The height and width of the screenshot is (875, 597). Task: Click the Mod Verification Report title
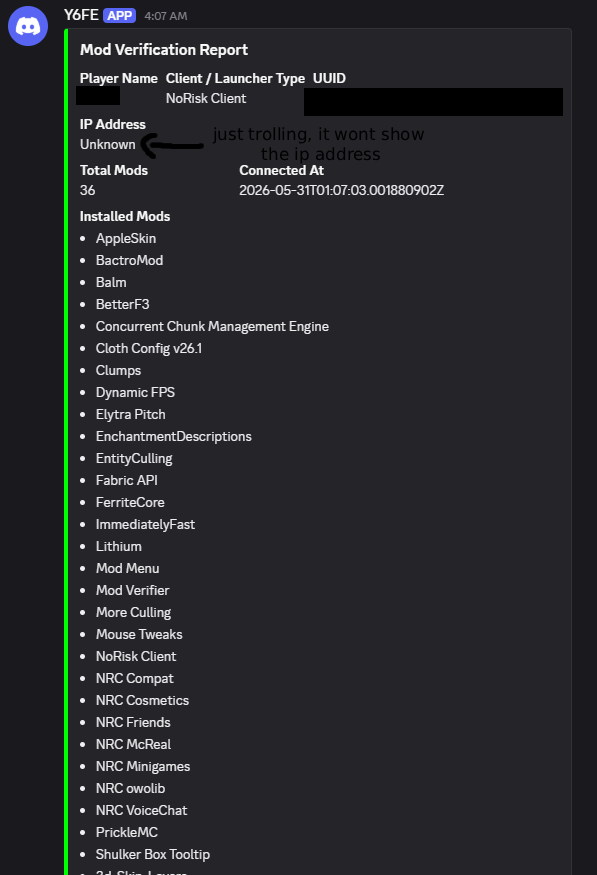(x=163, y=50)
